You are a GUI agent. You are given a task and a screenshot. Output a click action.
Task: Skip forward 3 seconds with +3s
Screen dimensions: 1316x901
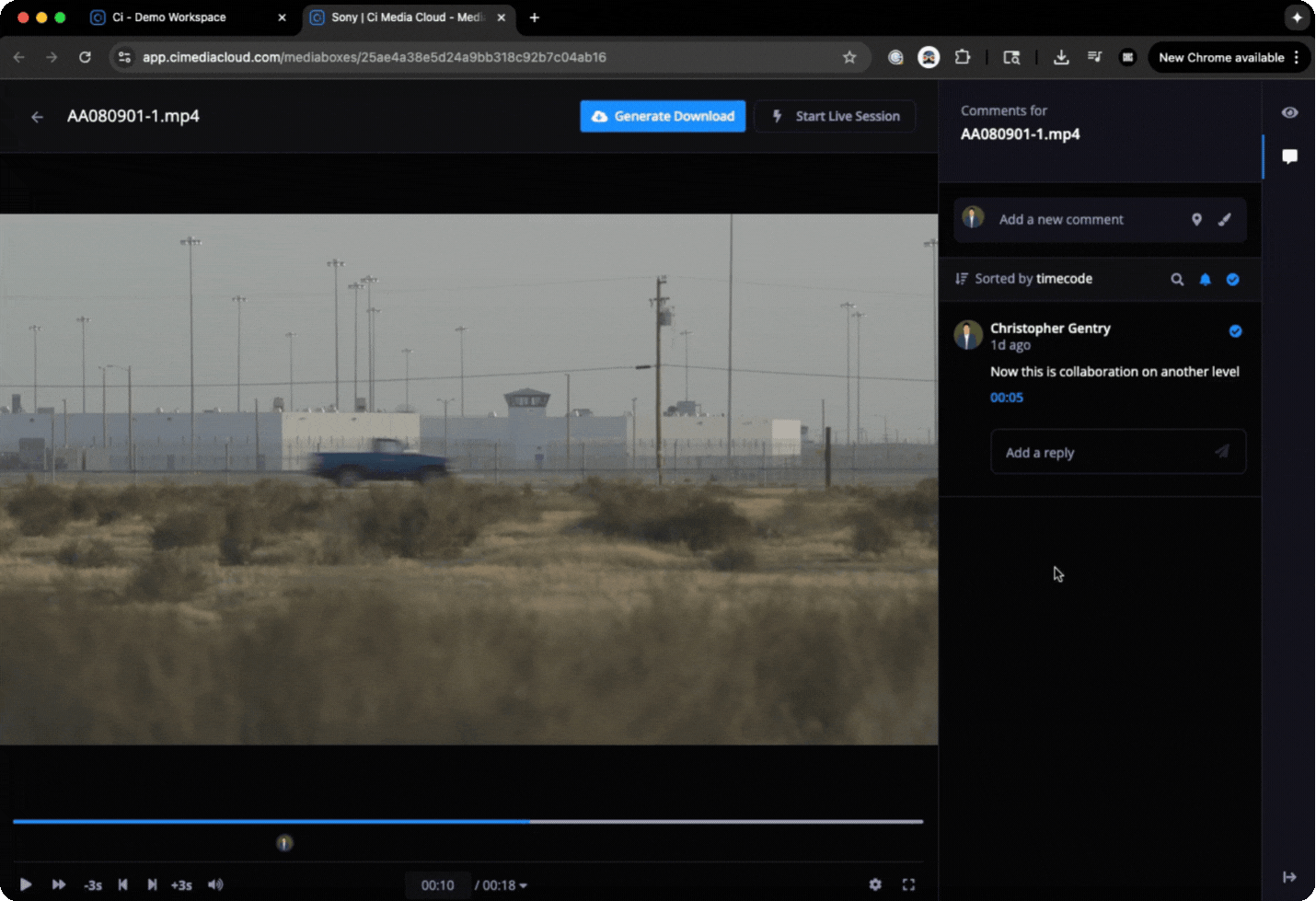[x=181, y=885]
